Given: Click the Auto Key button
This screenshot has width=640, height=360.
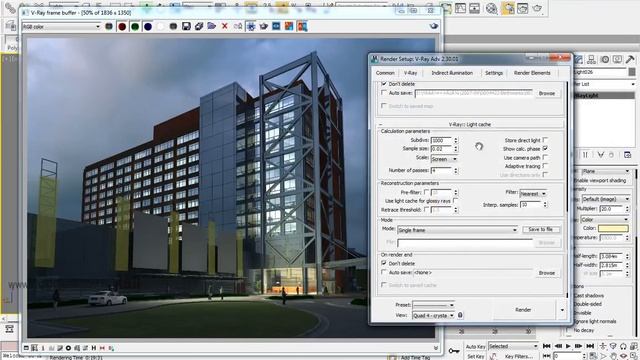Looking at the screenshot, I should [x=476, y=346].
